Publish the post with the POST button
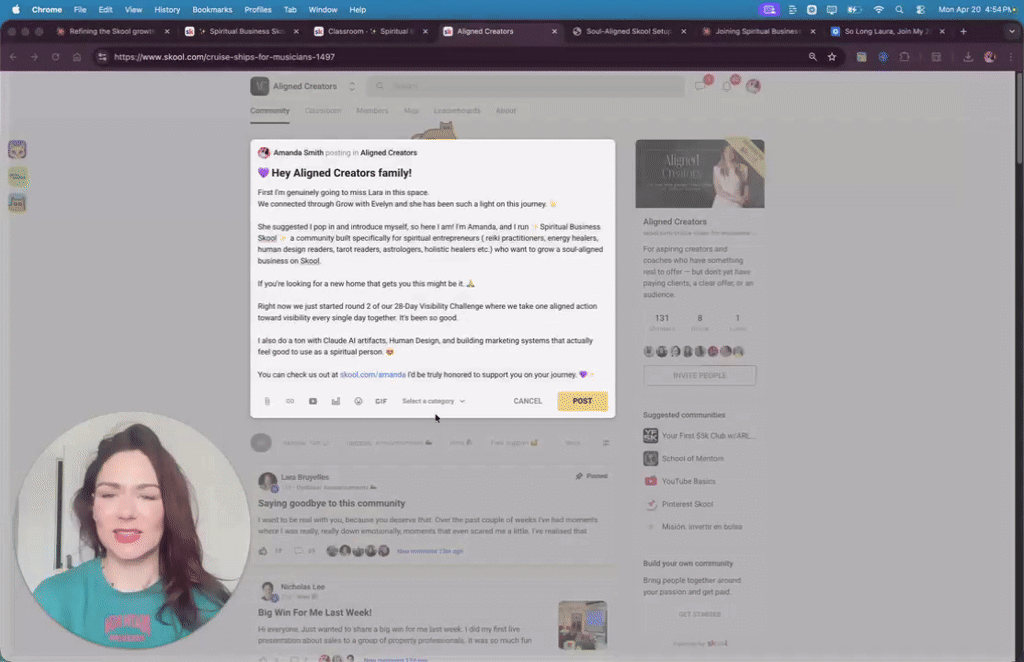The height and width of the screenshot is (662, 1024). pos(582,400)
